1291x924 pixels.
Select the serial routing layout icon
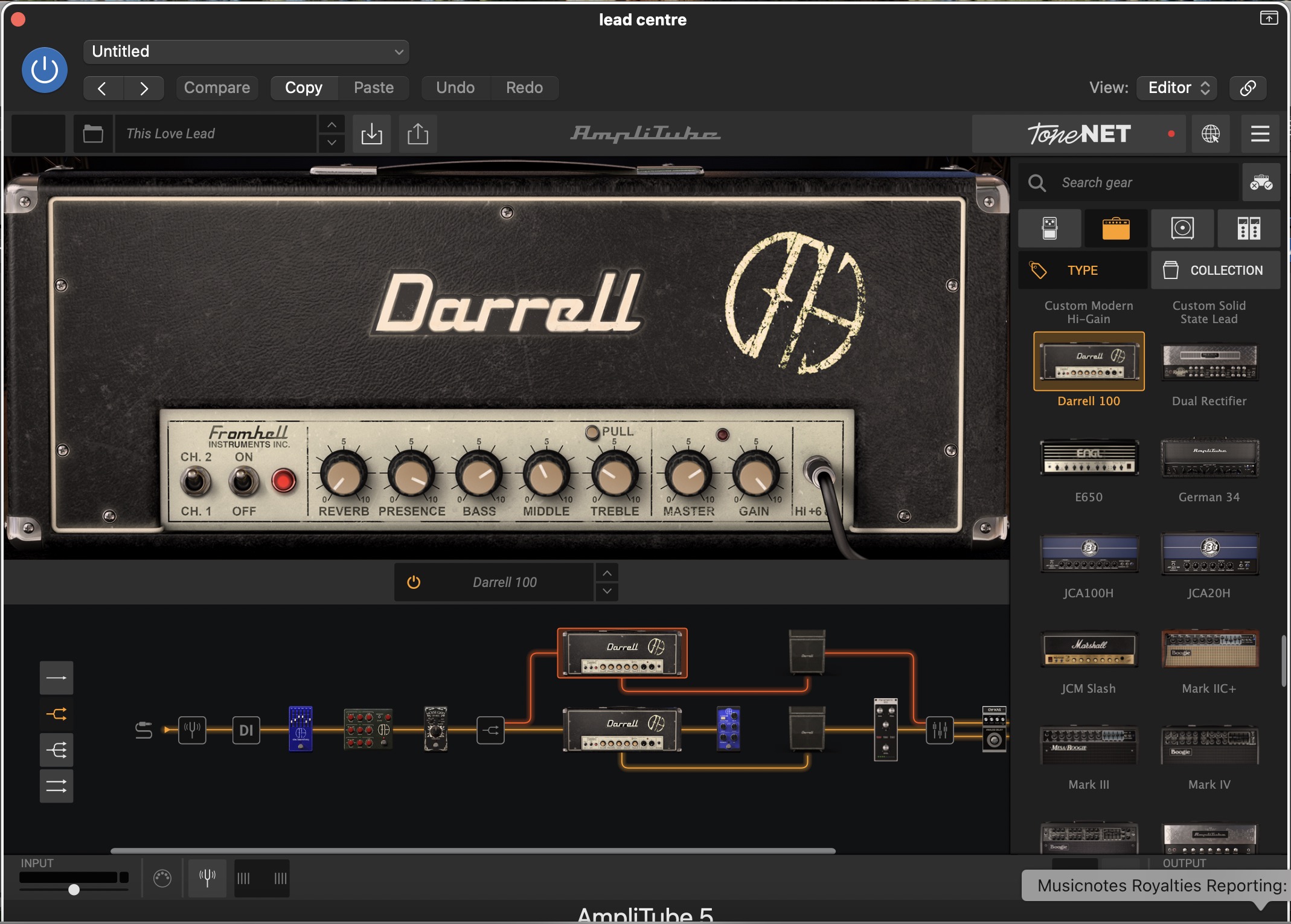[x=57, y=678]
